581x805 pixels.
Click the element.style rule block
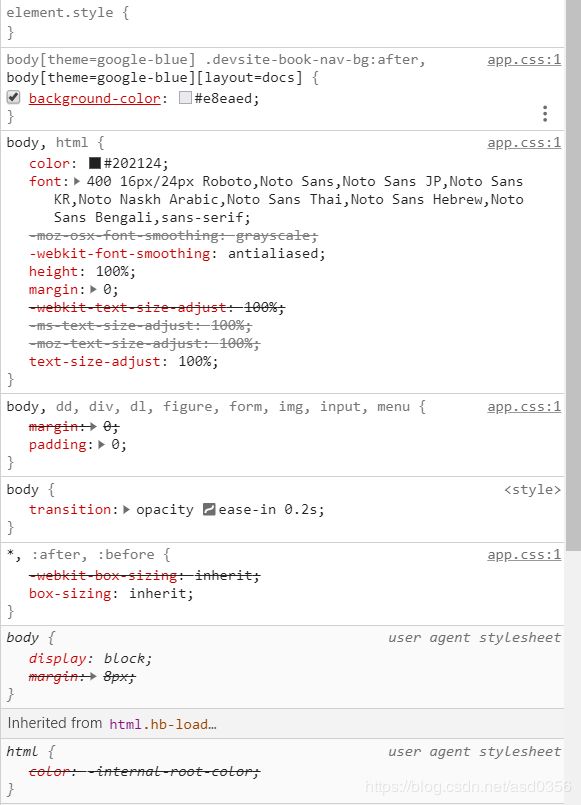click(x=282, y=23)
